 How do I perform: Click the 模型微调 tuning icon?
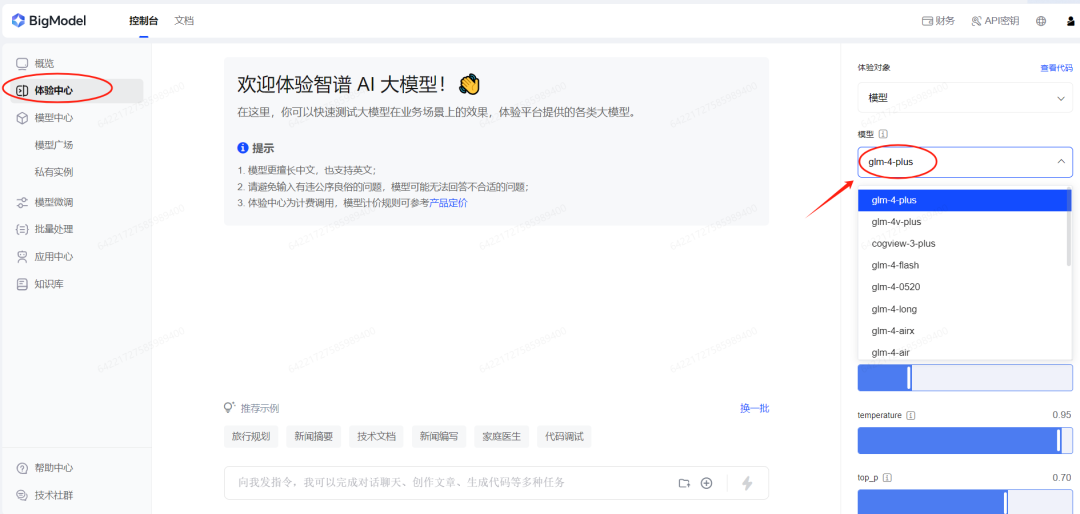(x=22, y=203)
